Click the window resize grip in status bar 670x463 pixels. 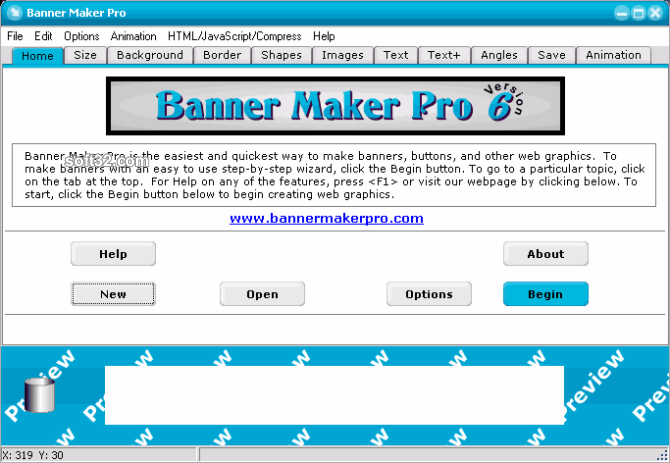pyautogui.click(x=664, y=456)
